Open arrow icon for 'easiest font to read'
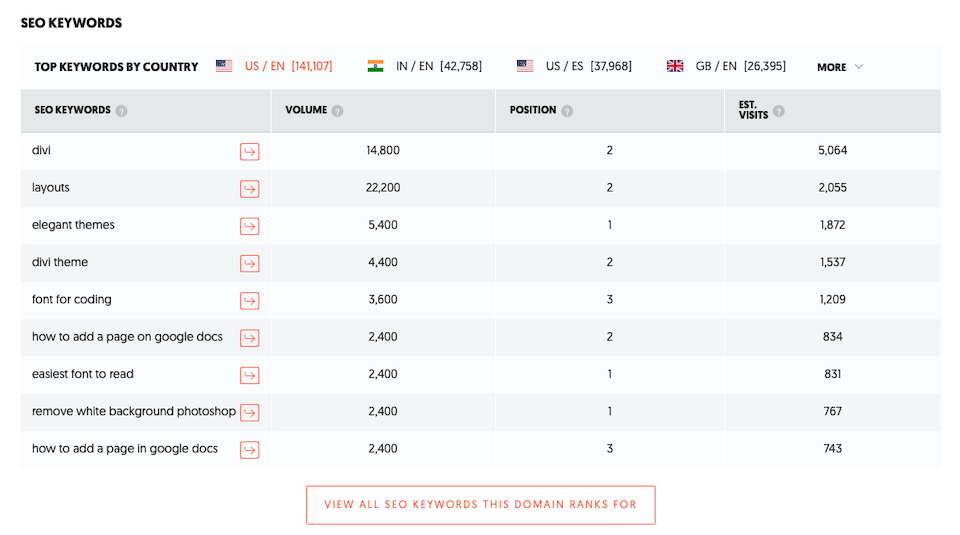 [x=249, y=375]
